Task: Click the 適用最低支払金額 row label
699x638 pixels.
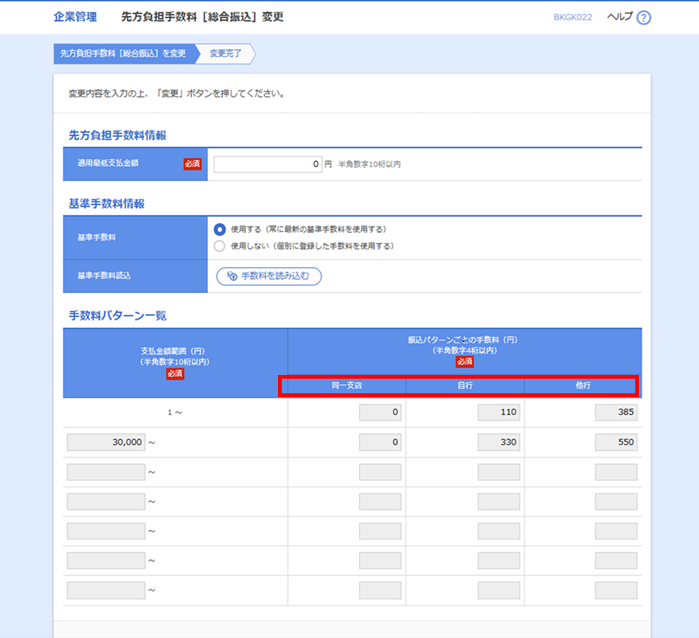Action: coord(108,163)
